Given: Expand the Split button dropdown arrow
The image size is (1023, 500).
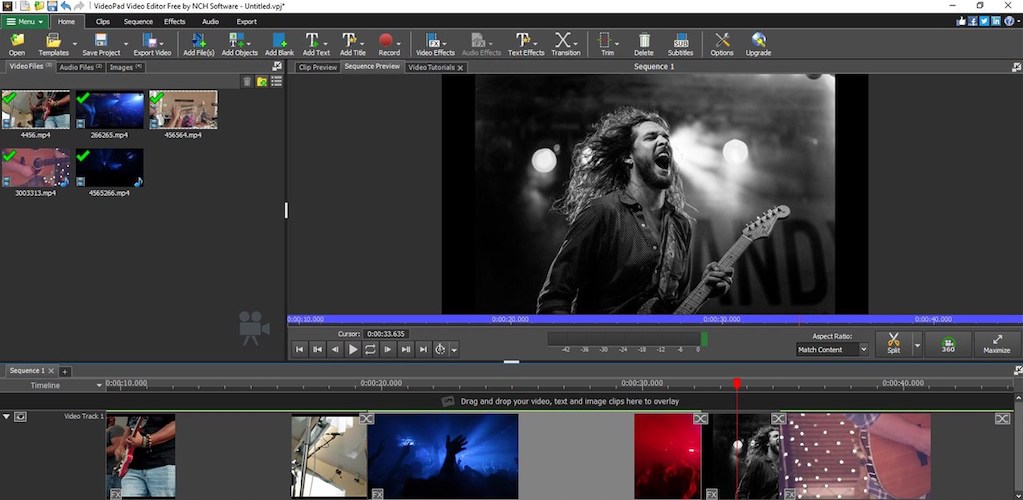Looking at the screenshot, I should click(916, 345).
